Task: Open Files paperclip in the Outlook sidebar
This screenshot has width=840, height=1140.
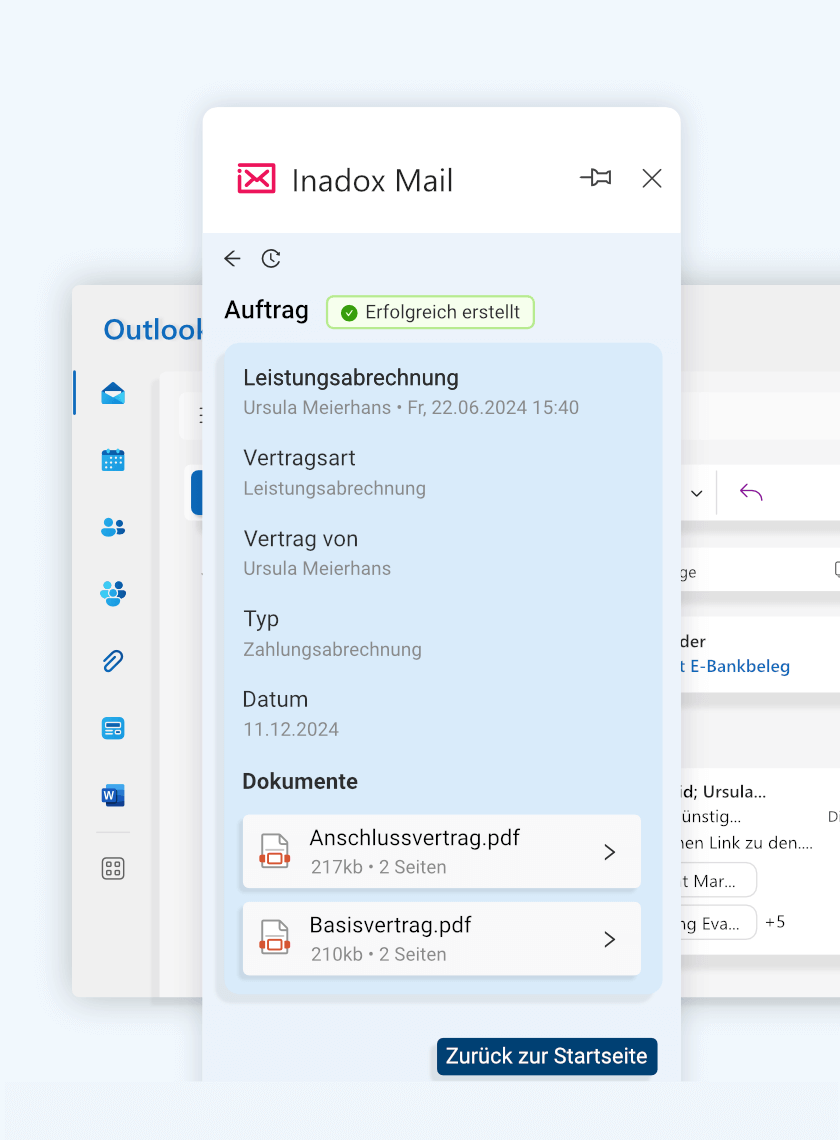Action: [x=113, y=660]
